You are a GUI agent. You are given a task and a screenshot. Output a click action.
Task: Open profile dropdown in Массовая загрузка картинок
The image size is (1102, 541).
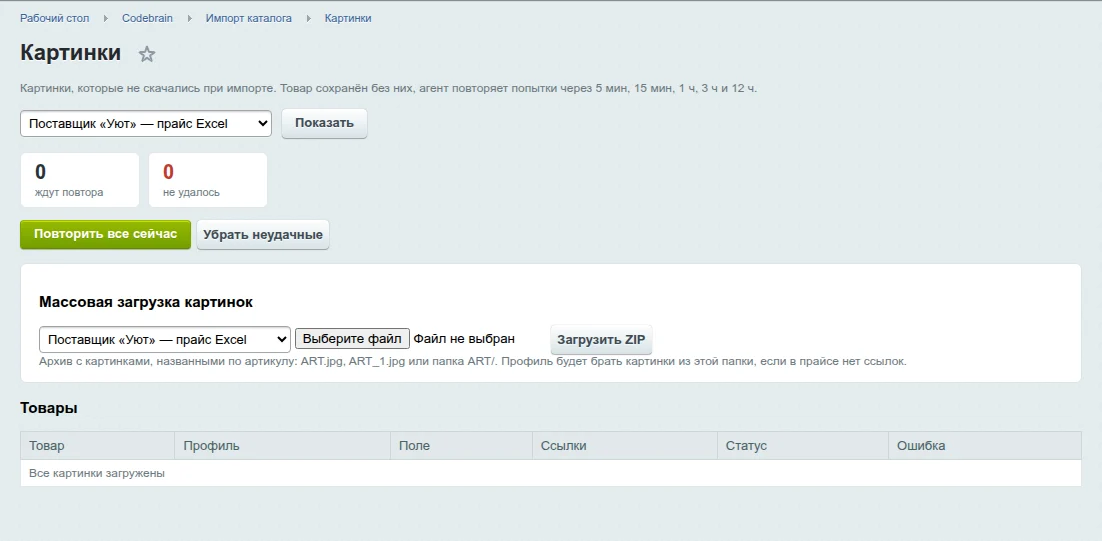165,339
